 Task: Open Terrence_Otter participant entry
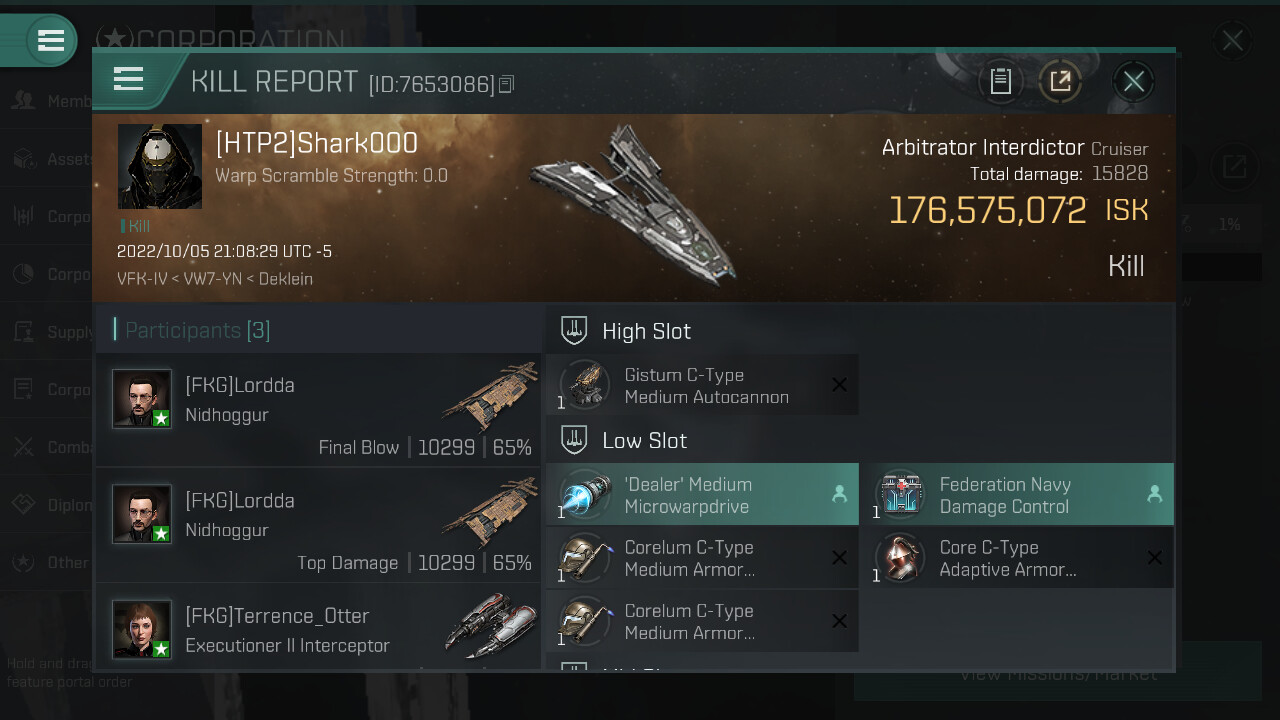[318, 627]
